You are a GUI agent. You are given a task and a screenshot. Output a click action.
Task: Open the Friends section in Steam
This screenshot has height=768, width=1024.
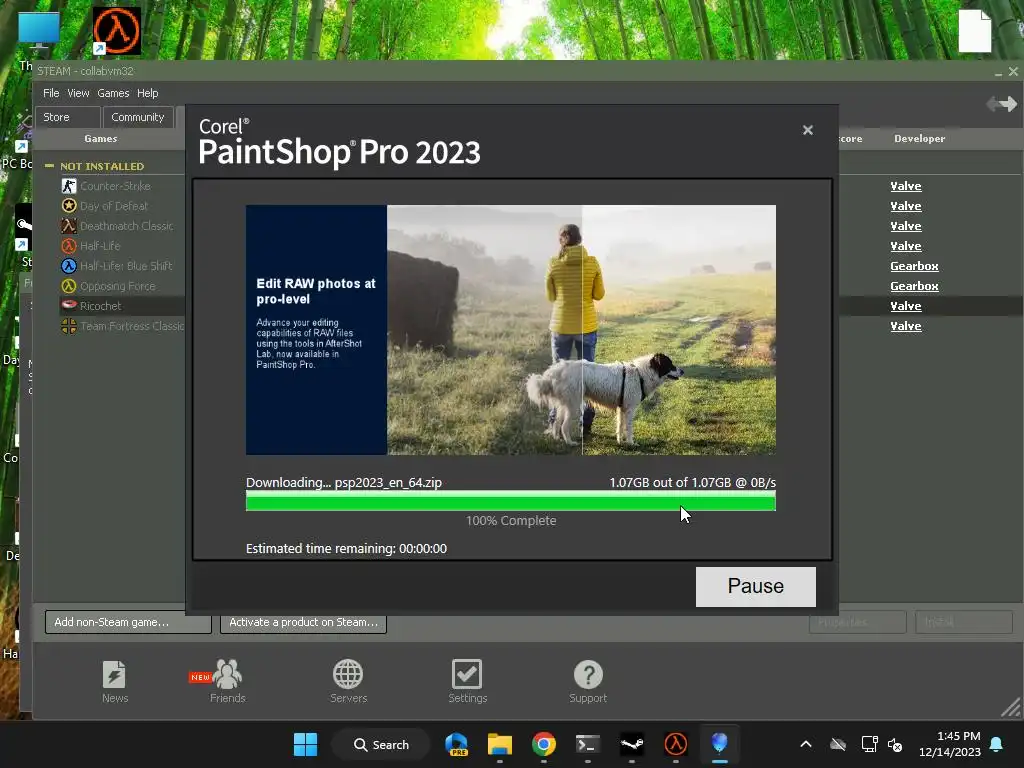pyautogui.click(x=227, y=681)
